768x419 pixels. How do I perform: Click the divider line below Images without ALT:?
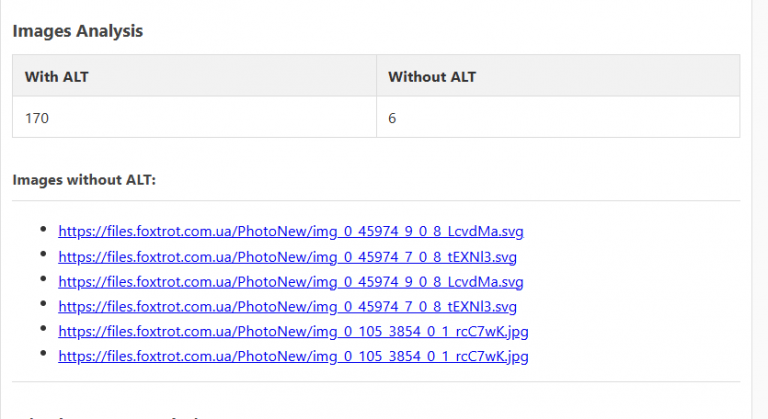(x=376, y=200)
